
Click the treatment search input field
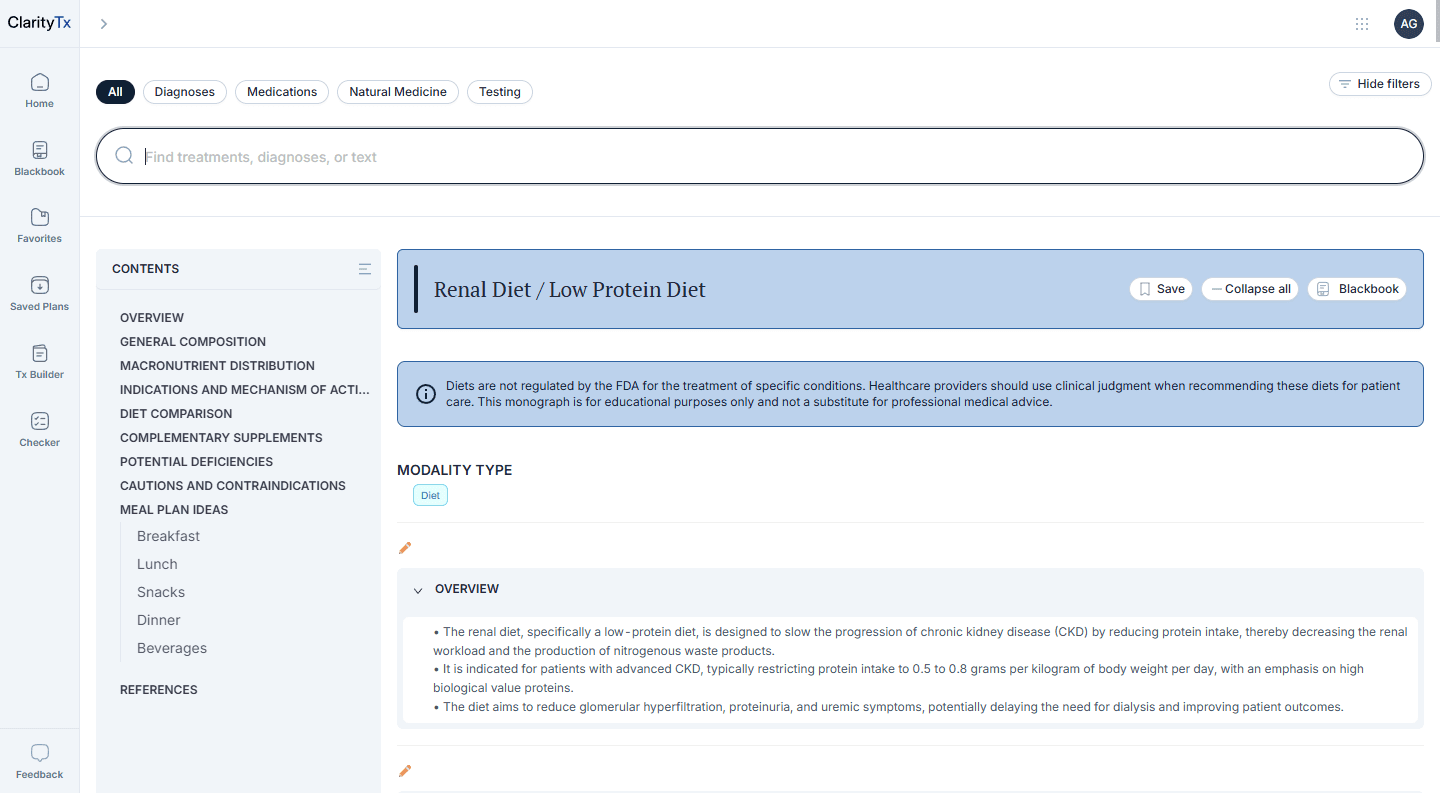coord(760,157)
